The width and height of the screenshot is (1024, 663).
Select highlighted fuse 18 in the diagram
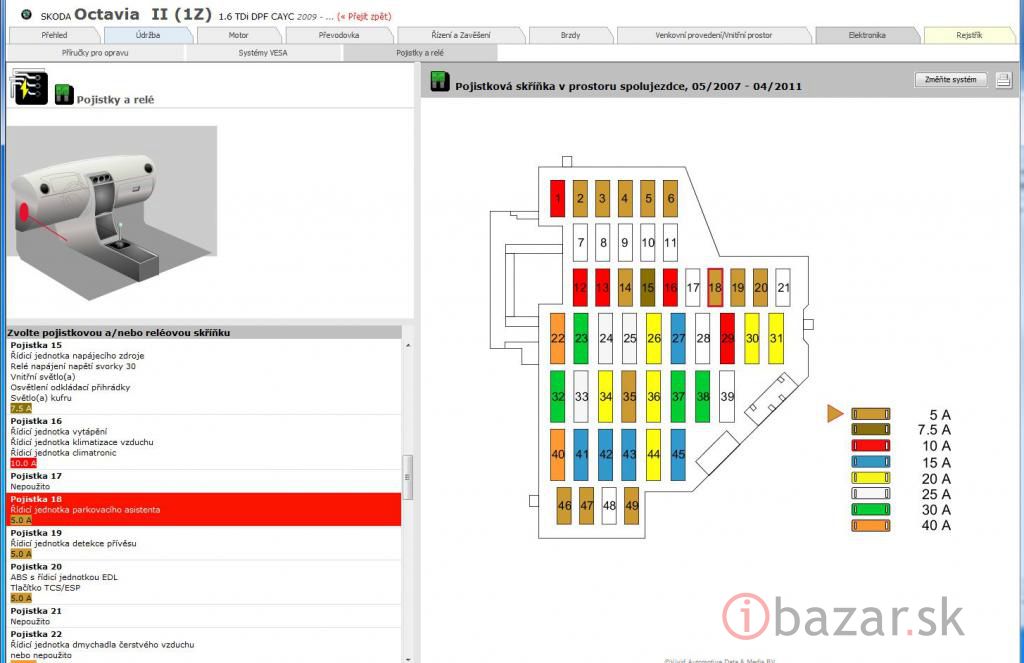pyautogui.click(x=714, y=287)
